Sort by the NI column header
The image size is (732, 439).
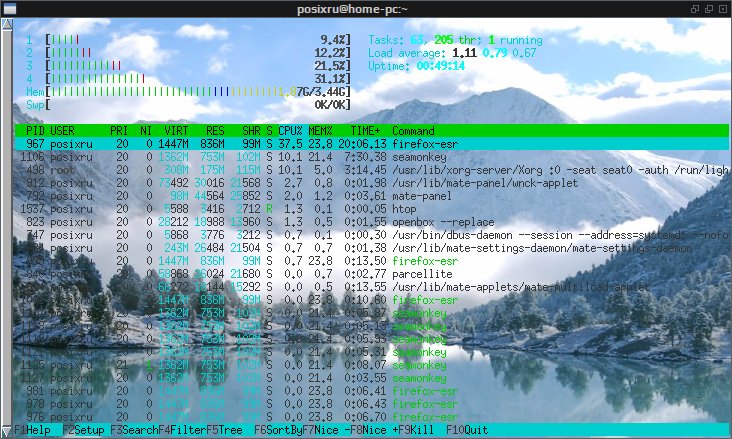pyautogui.click(x=146, y=131)
